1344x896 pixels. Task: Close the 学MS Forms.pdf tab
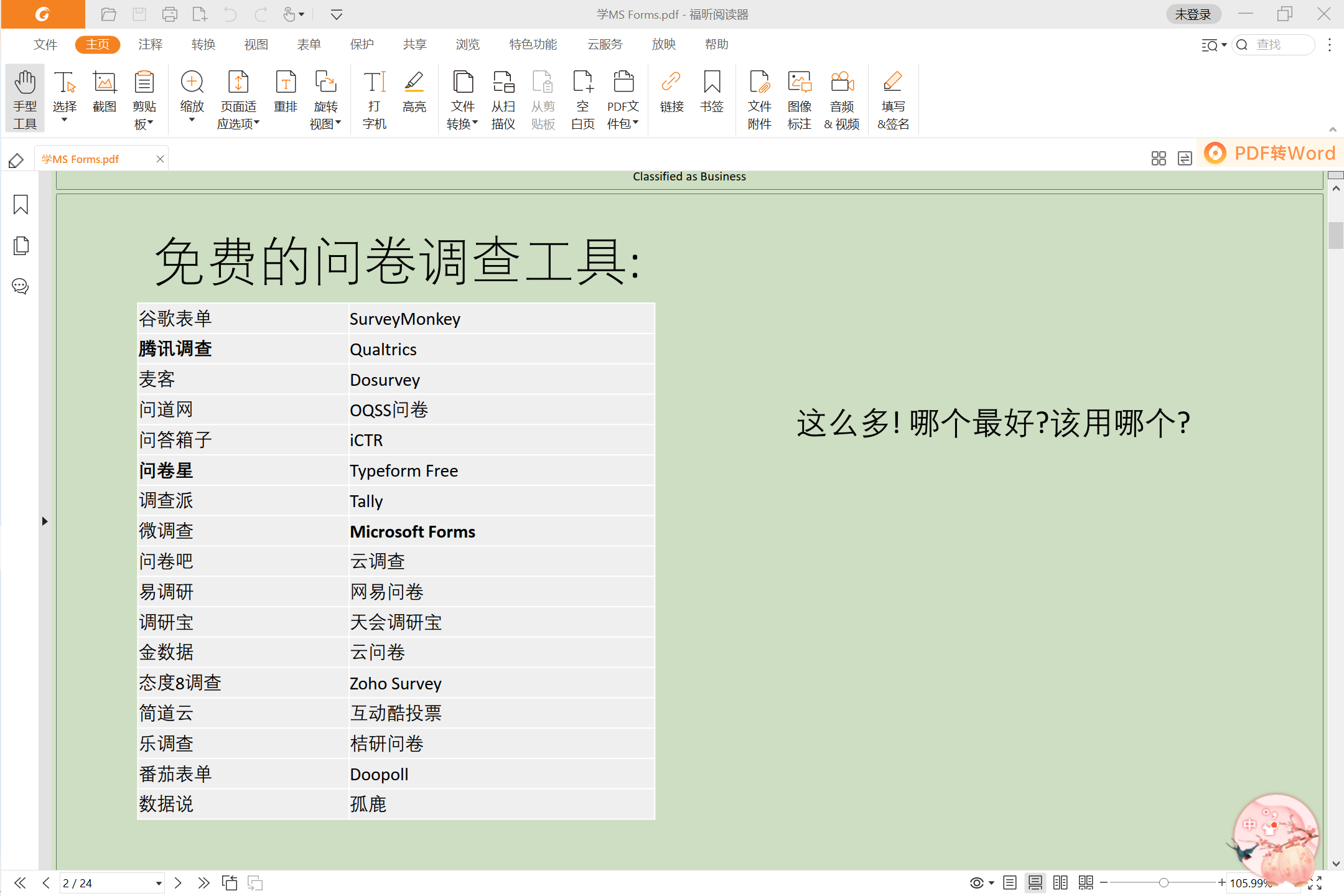[x=160, y=159]
